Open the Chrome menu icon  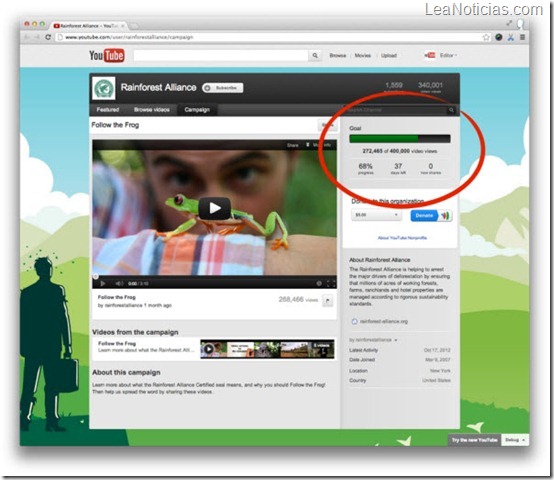pos(522,37)
